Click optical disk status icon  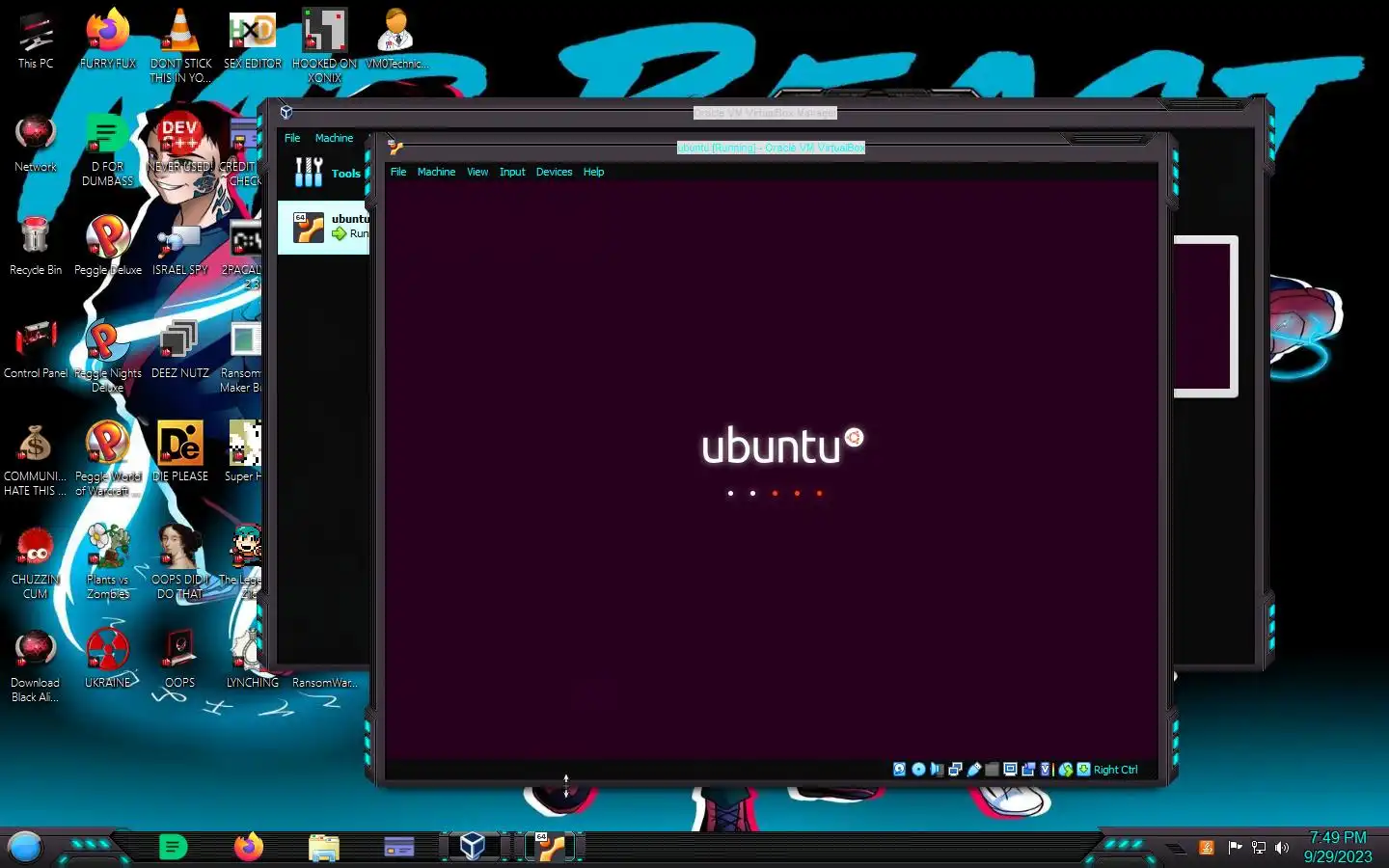point(918,770)
